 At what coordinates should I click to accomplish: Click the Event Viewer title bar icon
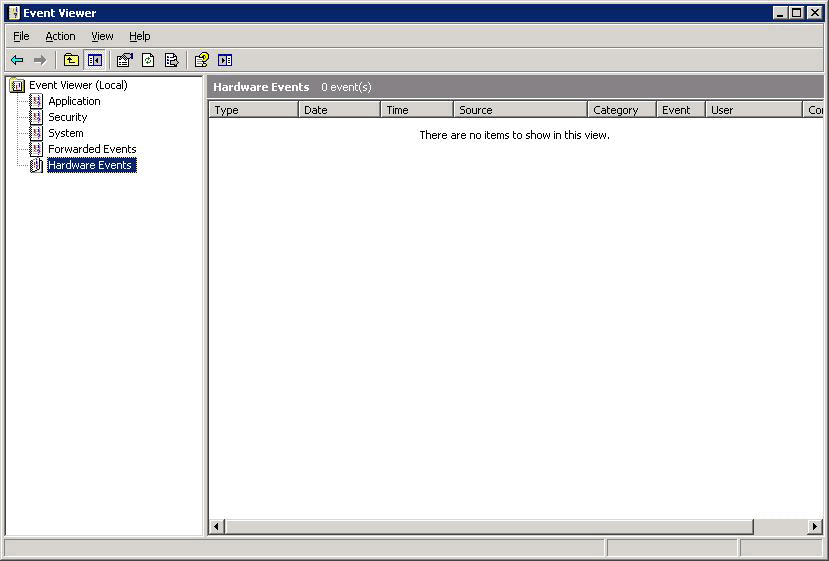click(x=14, y=13)
